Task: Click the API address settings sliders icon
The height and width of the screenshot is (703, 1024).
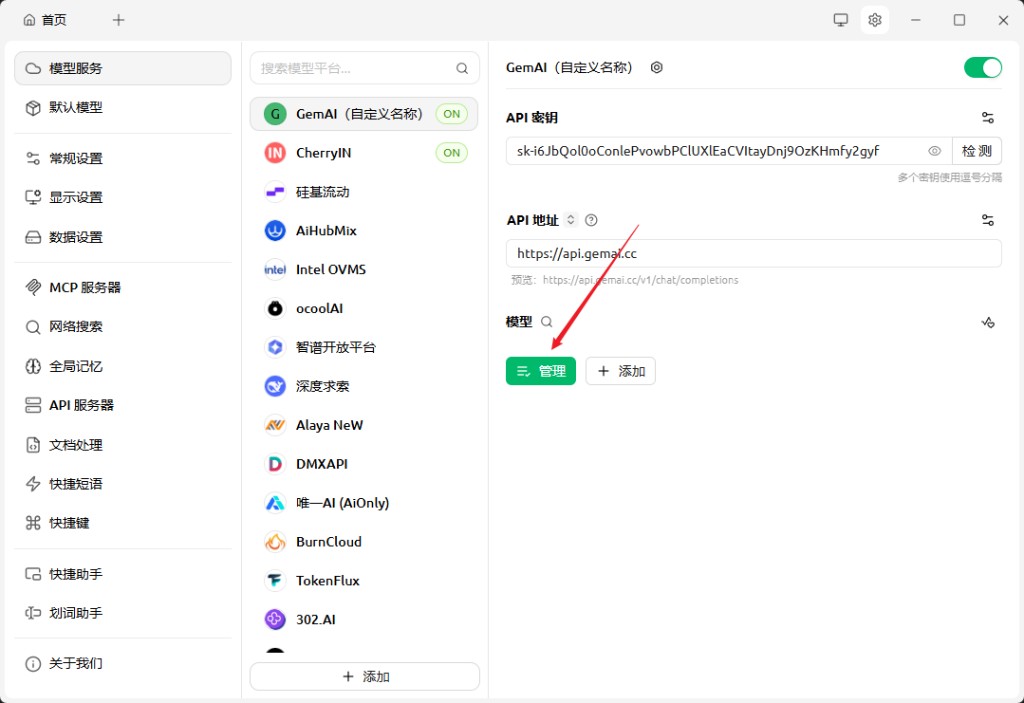Action: [x=988, y=220]
